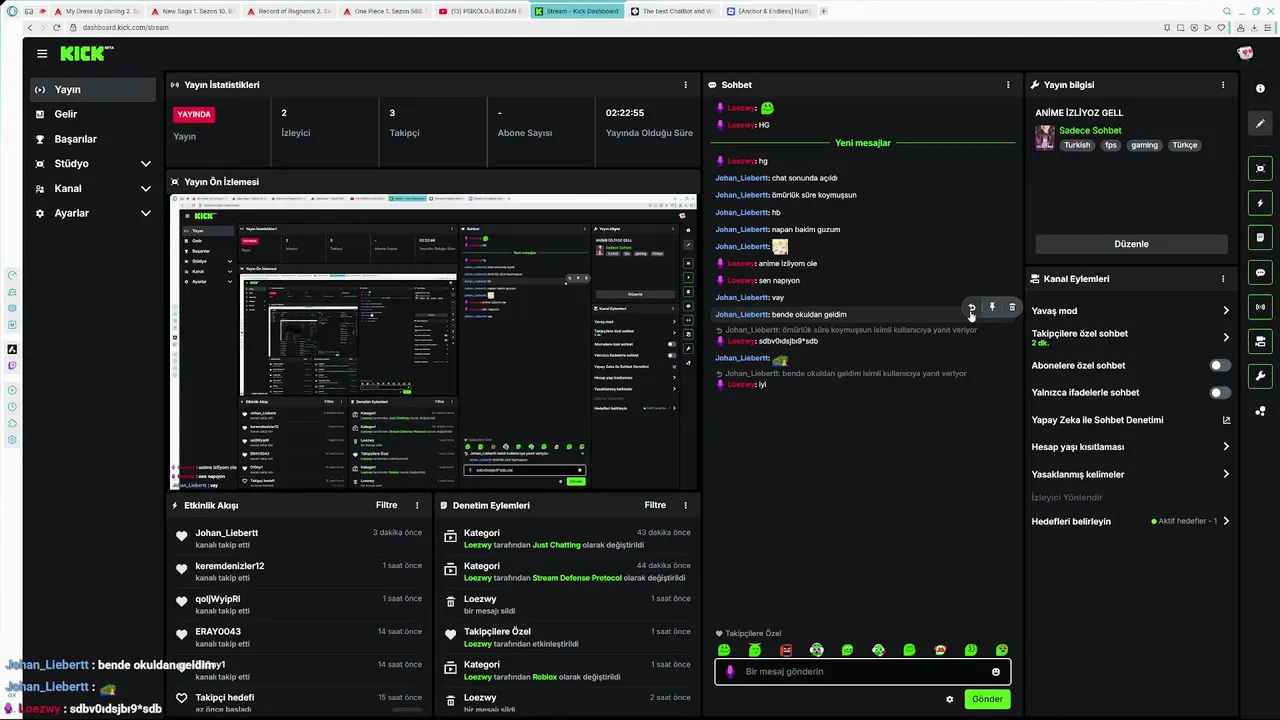This screenshot has width=1280, height=720.
Task: Toggle the stream preview panel icon in right rail
Action: point(1260,169)
